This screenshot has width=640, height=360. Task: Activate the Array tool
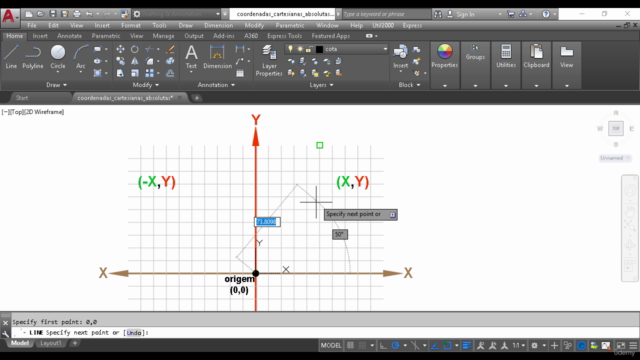pos(149,73)
